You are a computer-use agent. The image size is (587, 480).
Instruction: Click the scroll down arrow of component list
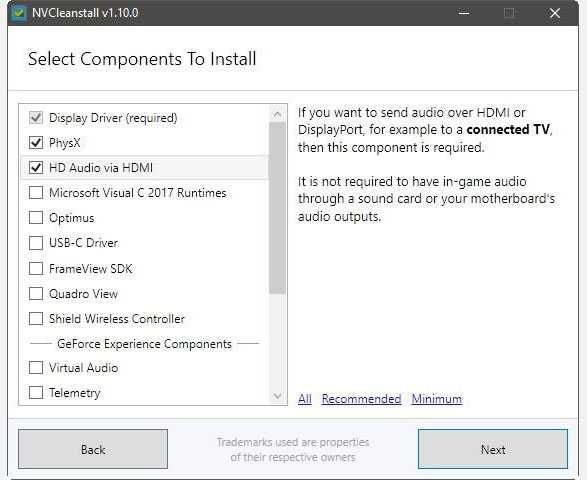[277, 396]
